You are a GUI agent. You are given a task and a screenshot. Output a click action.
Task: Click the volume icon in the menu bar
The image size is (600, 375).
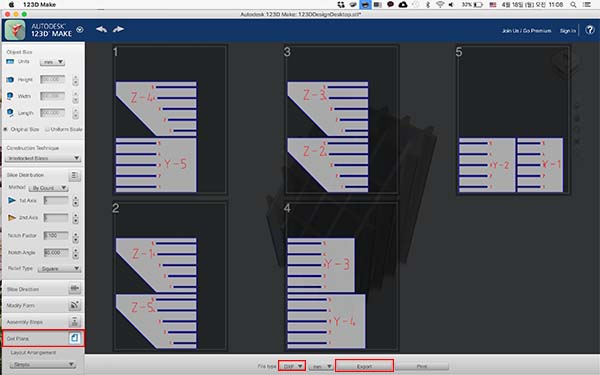(452, 5)
